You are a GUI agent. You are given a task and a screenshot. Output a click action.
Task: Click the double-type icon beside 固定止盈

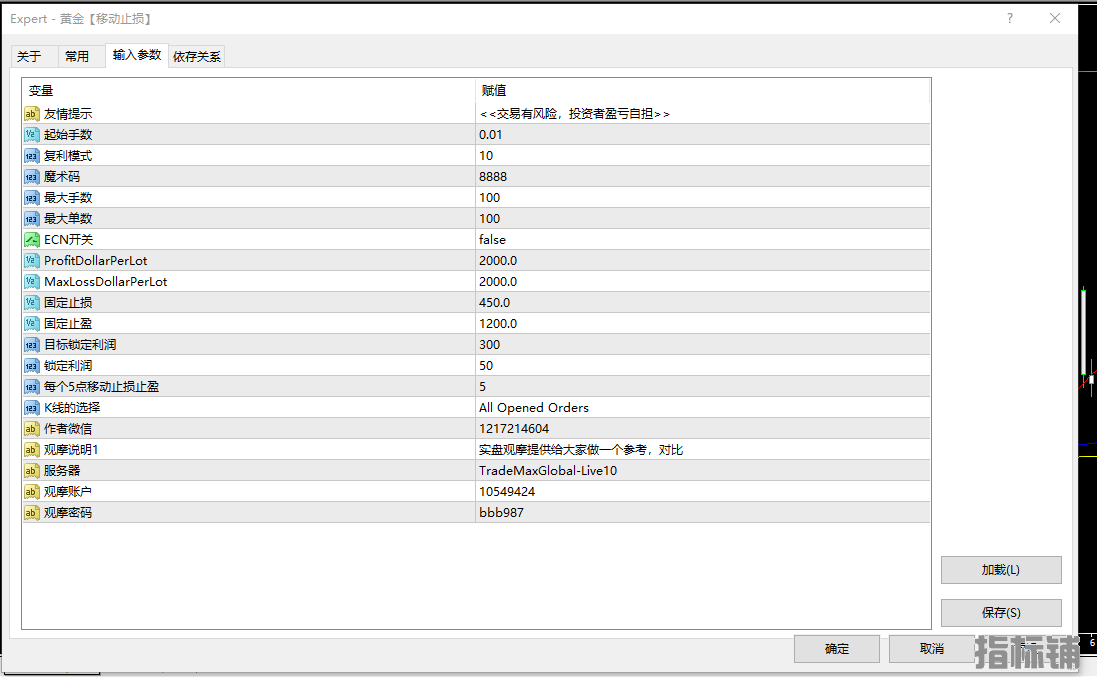pos(31,323)
